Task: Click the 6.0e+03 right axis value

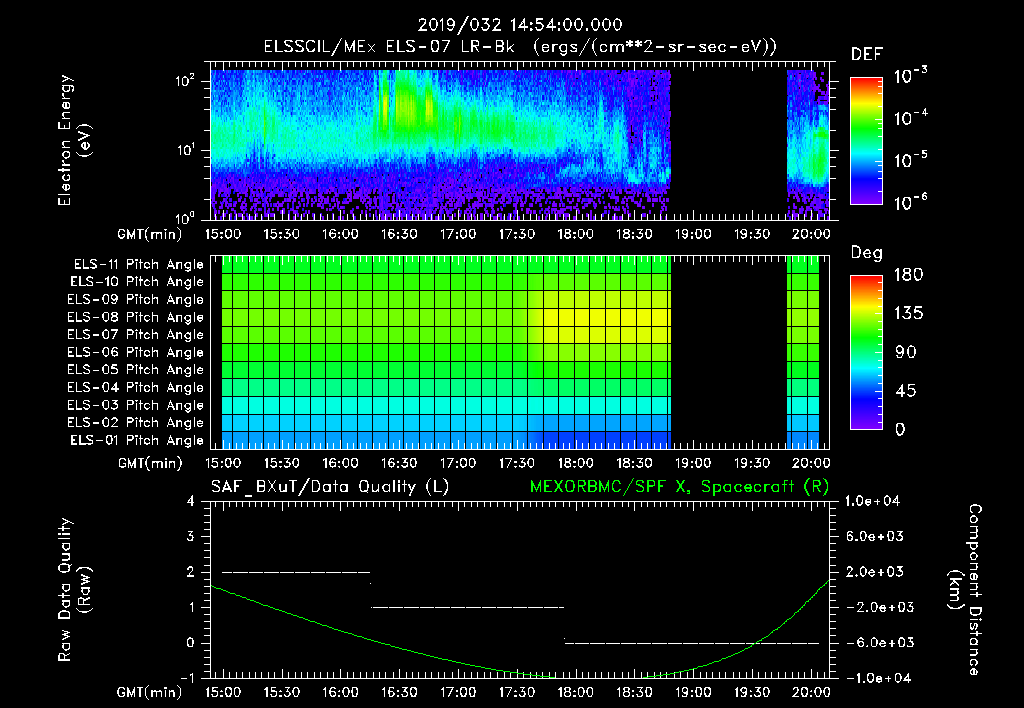Action: pyautogui.click(x=874, y=536)
